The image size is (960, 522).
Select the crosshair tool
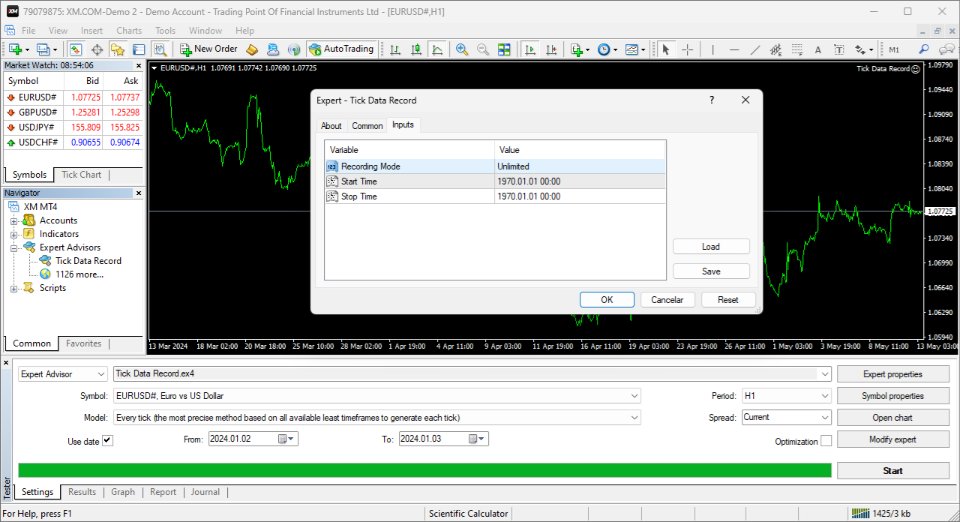pos(688,50)
